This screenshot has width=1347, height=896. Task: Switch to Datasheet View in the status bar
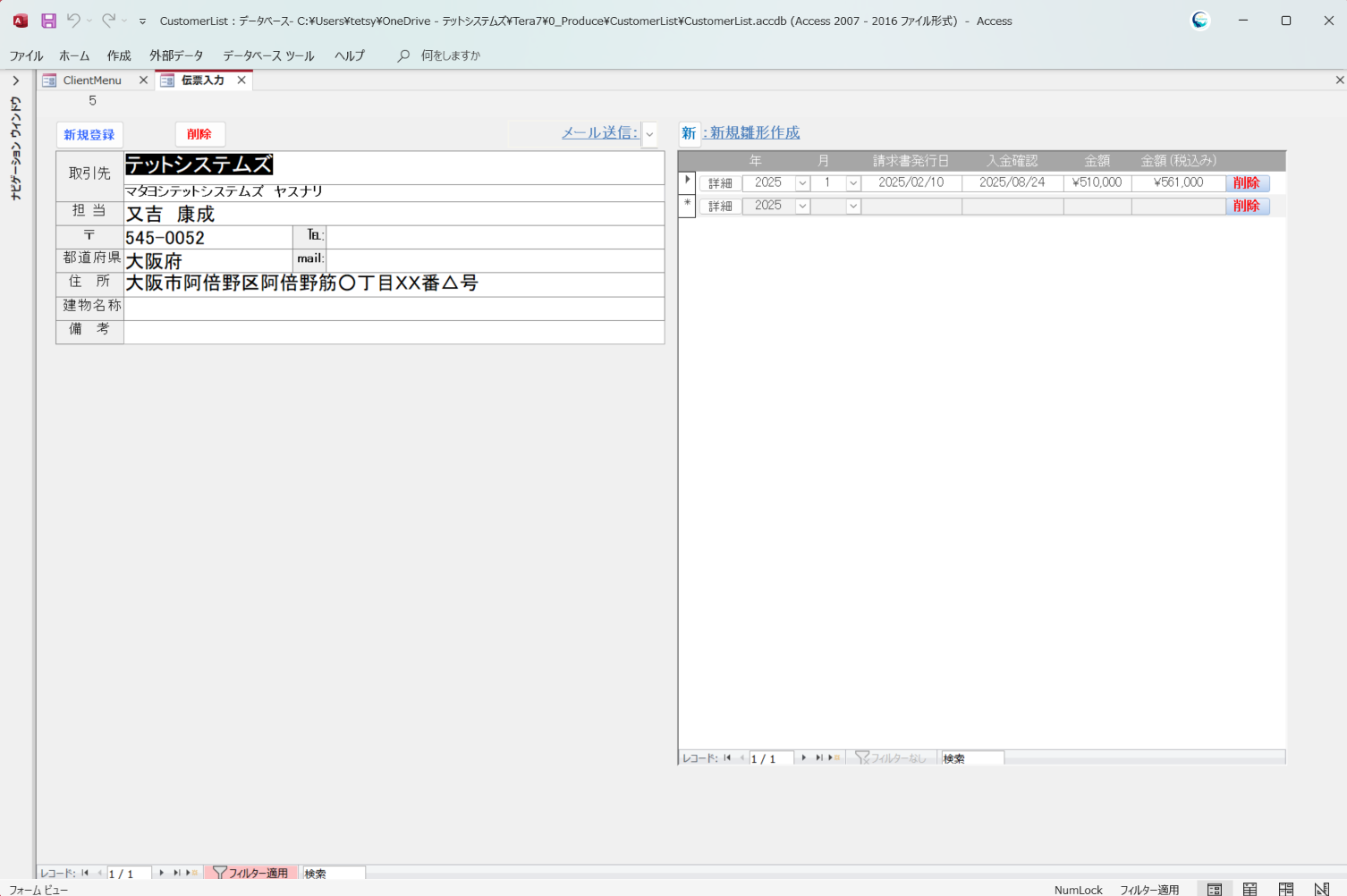coord(1250,889)
